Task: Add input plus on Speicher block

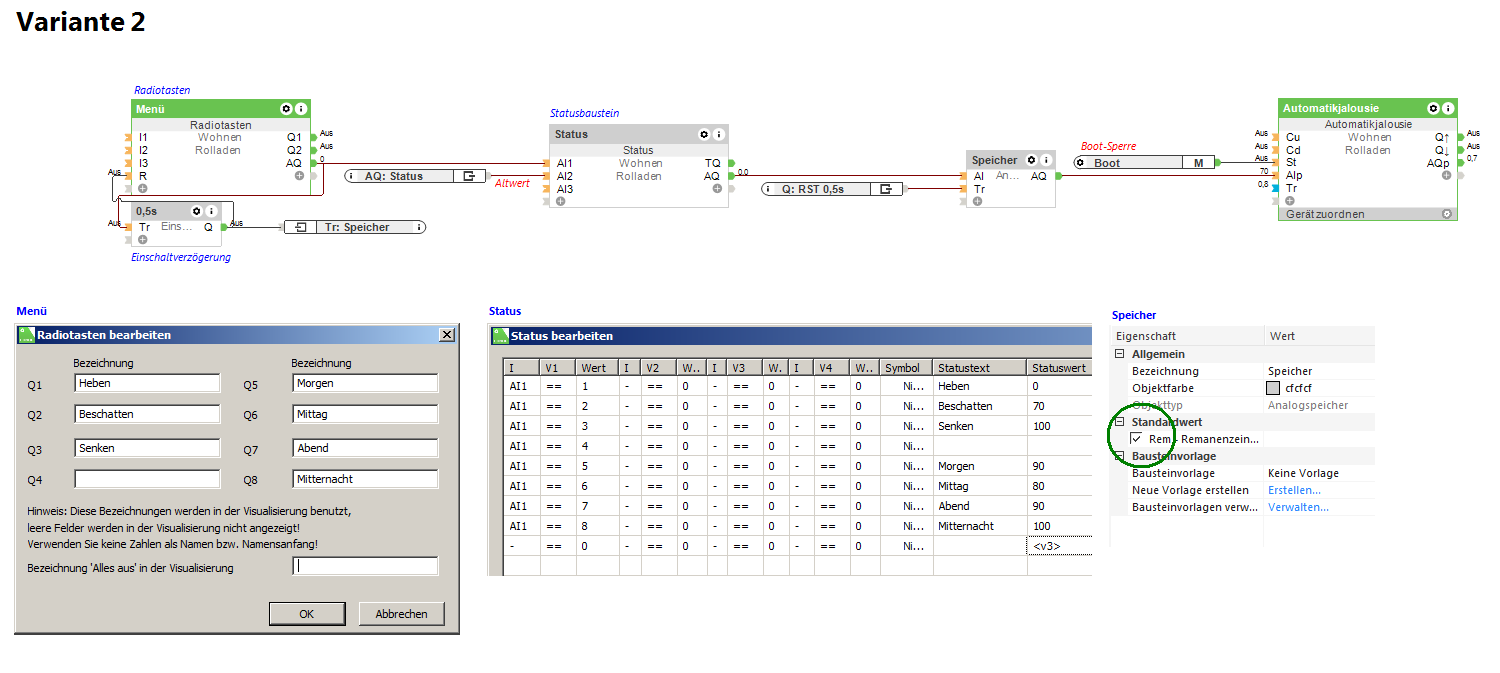Action: 977,201
